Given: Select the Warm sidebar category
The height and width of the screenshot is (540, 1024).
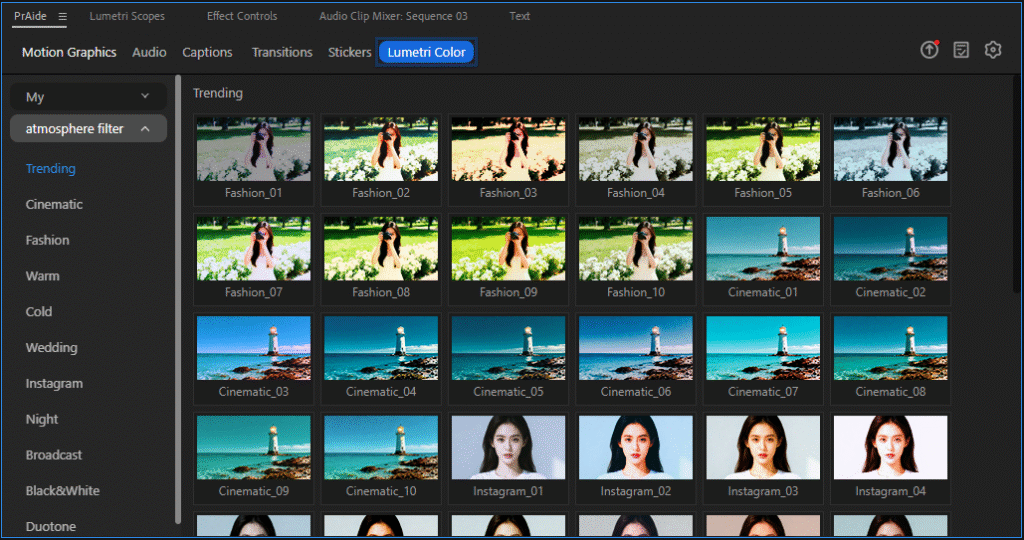Looking at the screenshot, I should [42, 276].
